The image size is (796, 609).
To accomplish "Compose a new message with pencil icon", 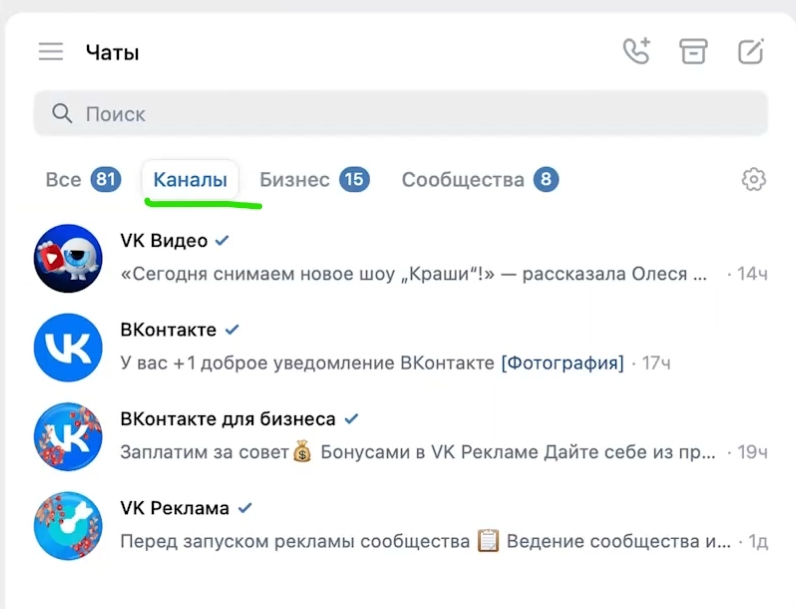I will (x=751, y=51).
